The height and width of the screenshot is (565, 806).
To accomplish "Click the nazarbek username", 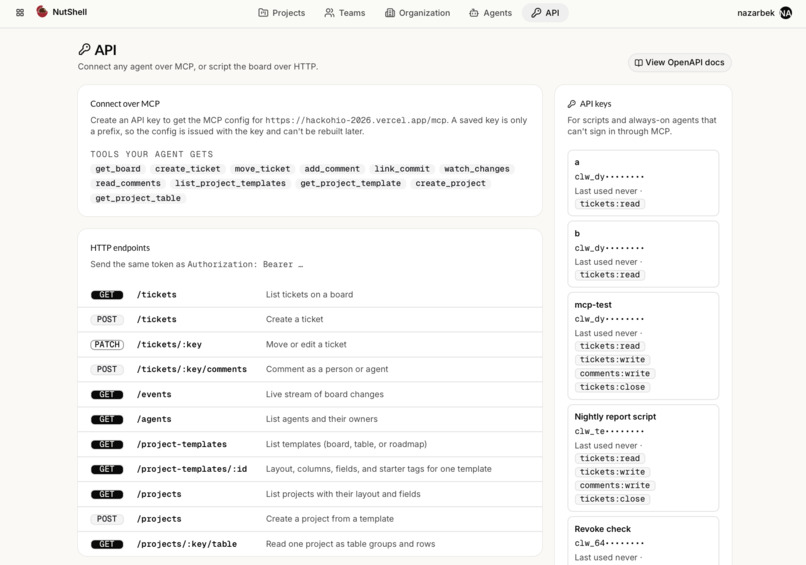I will coord(756,13).
